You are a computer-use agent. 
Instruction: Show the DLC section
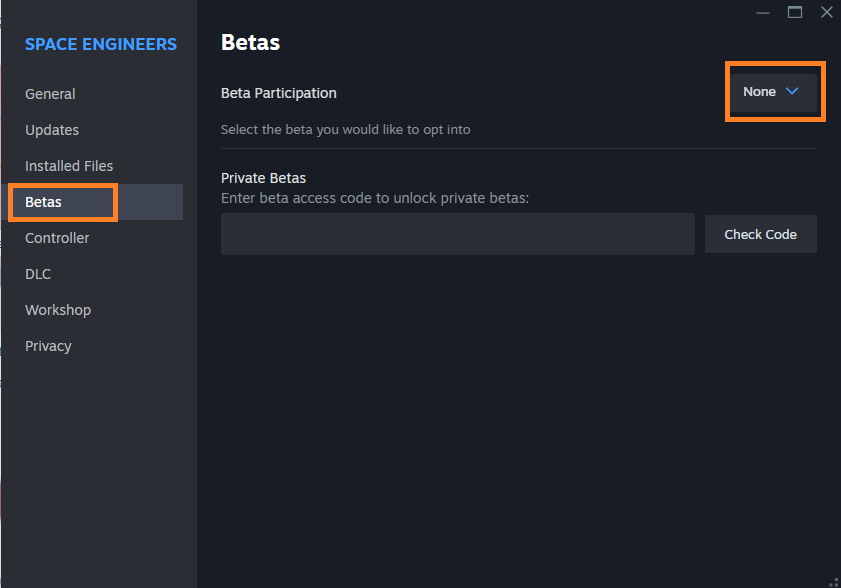point(38,274)
